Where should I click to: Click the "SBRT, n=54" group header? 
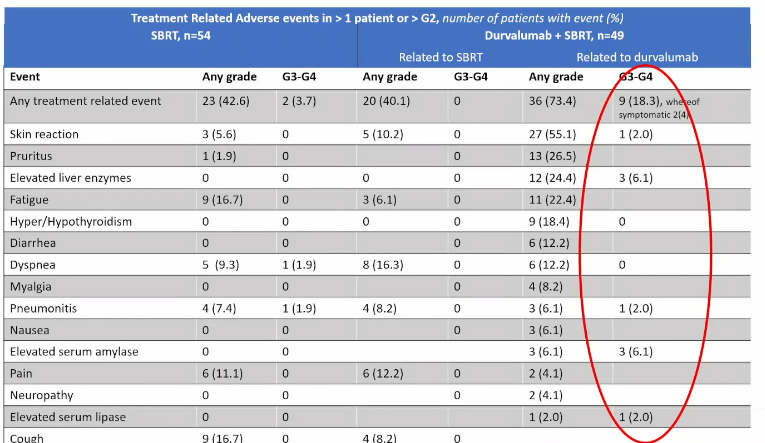174,36
